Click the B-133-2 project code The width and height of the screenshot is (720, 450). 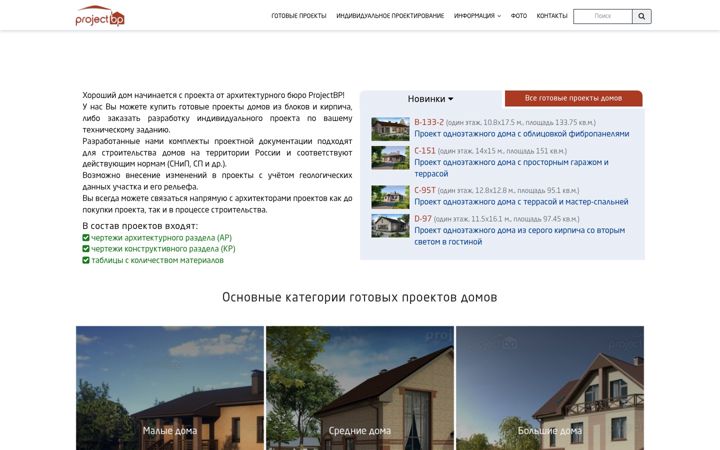coord(429,122)
